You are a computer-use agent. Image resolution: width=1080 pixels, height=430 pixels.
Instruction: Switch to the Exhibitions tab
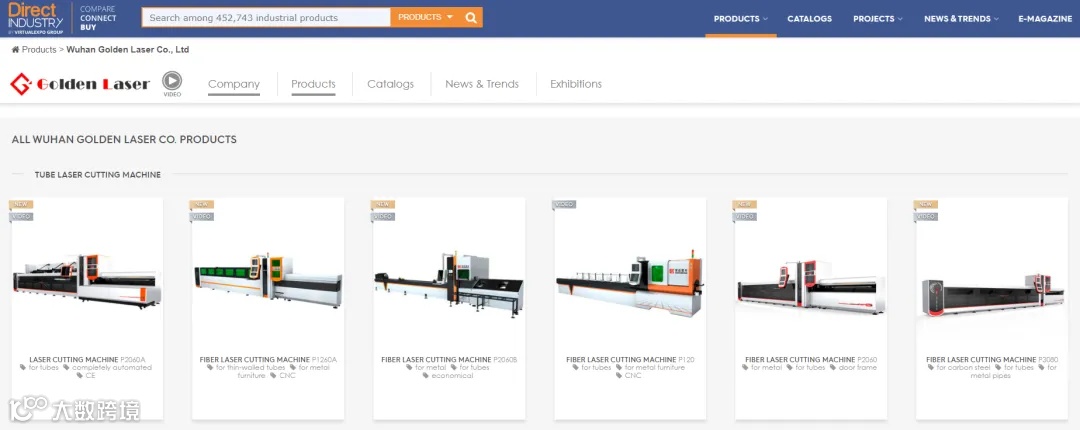pos(576,84)
